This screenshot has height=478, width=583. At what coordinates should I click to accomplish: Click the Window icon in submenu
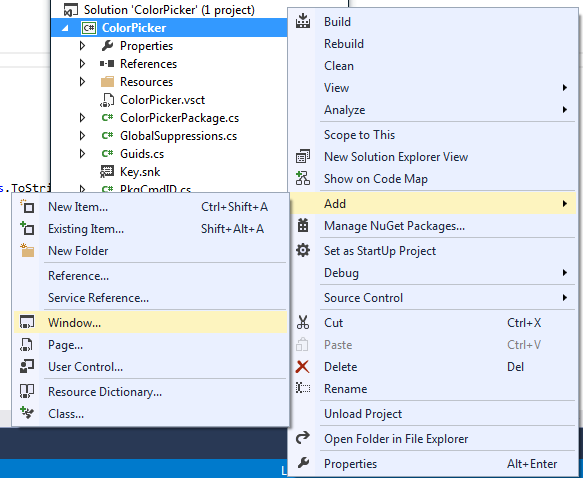(x=27, y=322)
